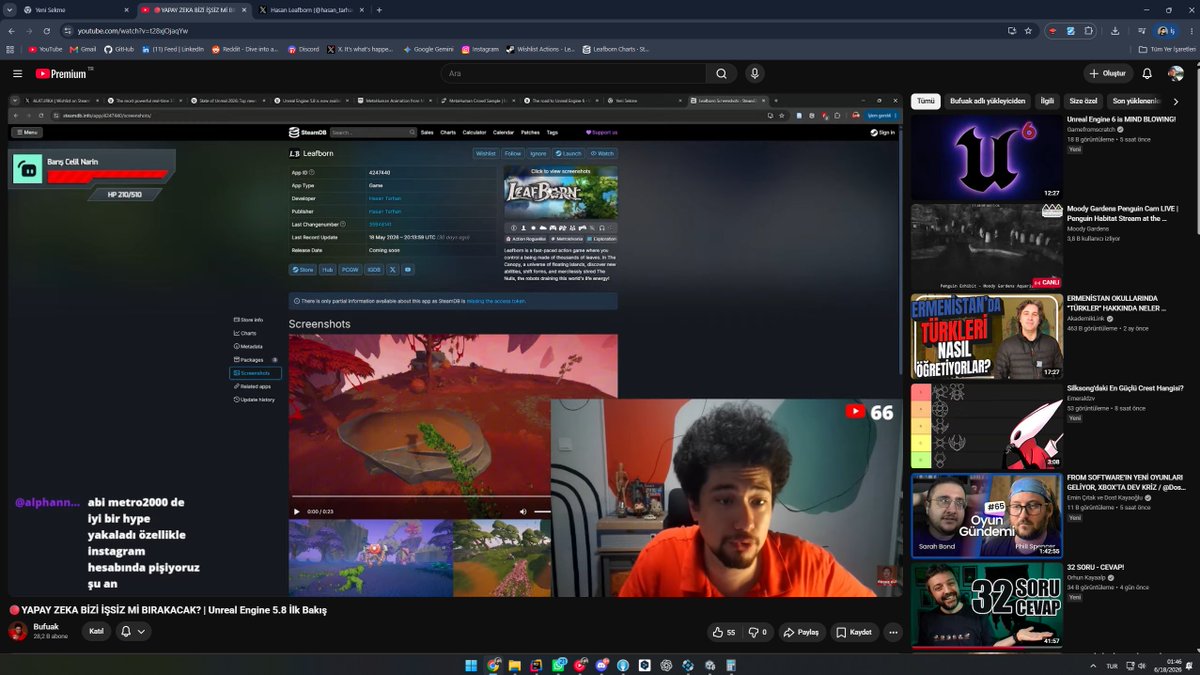Screen dimensions: 1200x675
Task: Open File Explorer from the taskbar
Action: click(515, 665)
